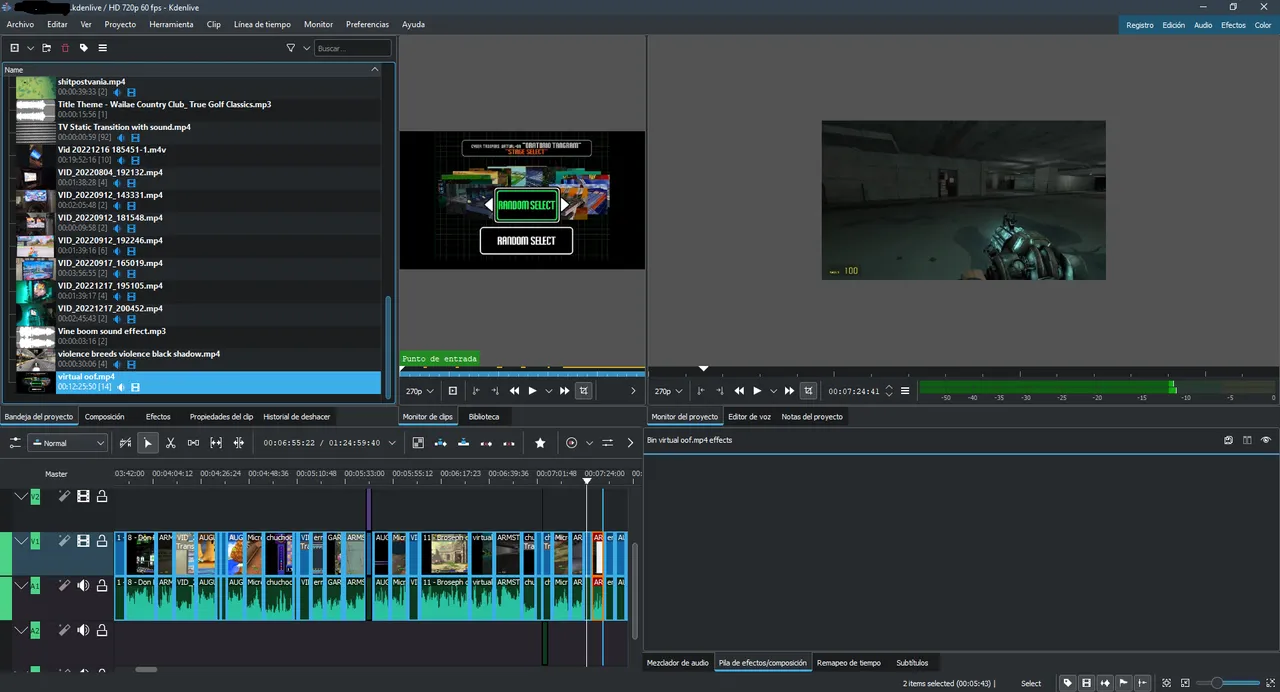Fit zoom to project in status bar
The height and width of the screenshot is (692, 1280).
pos(1166,683)
